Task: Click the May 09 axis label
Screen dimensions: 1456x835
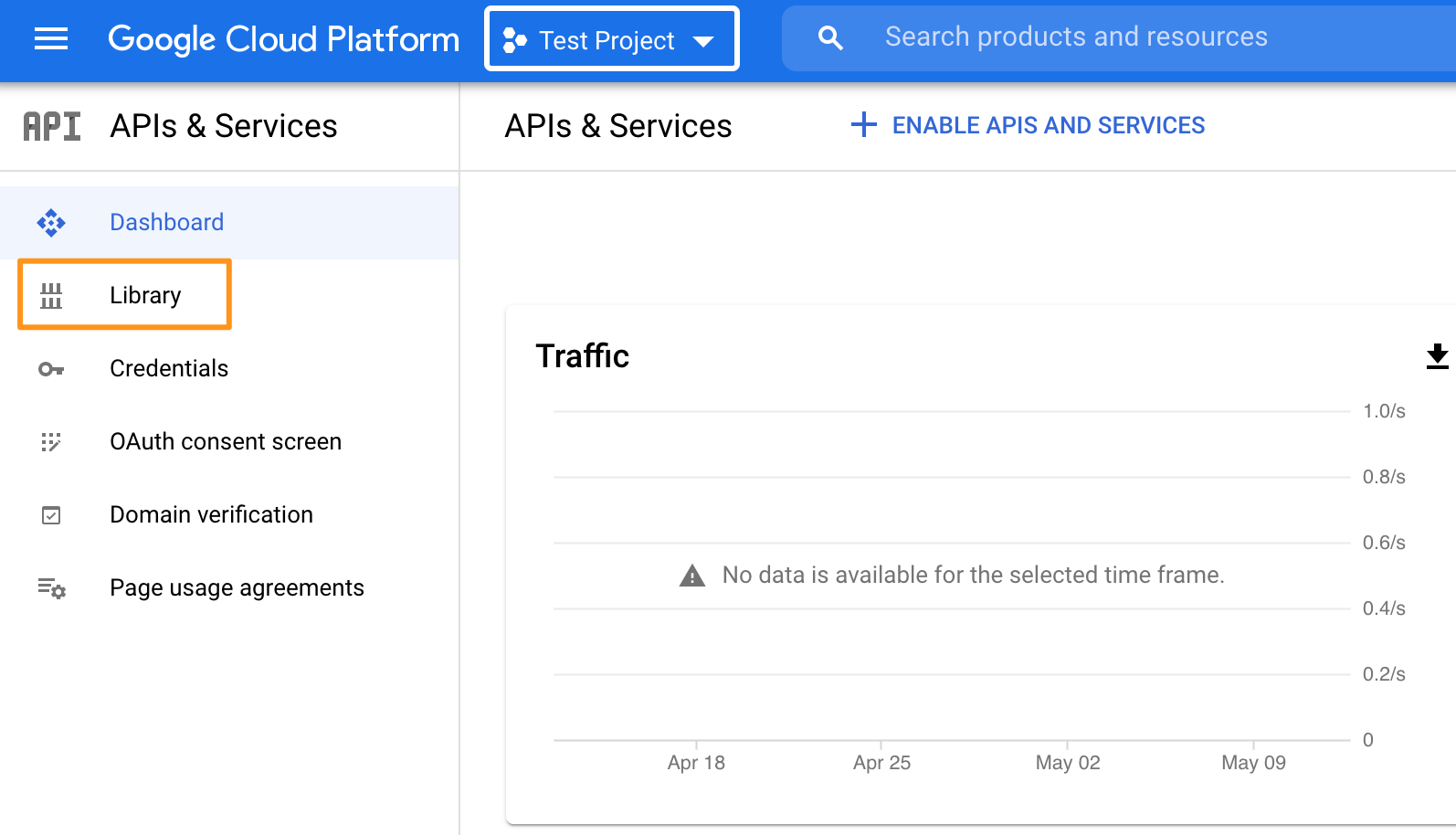Action: (x=1253, y=763)
